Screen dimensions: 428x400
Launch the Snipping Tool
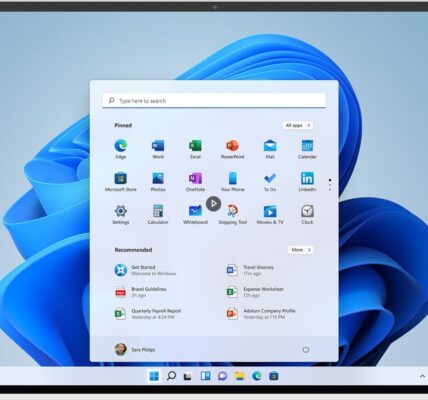(233, 214)
